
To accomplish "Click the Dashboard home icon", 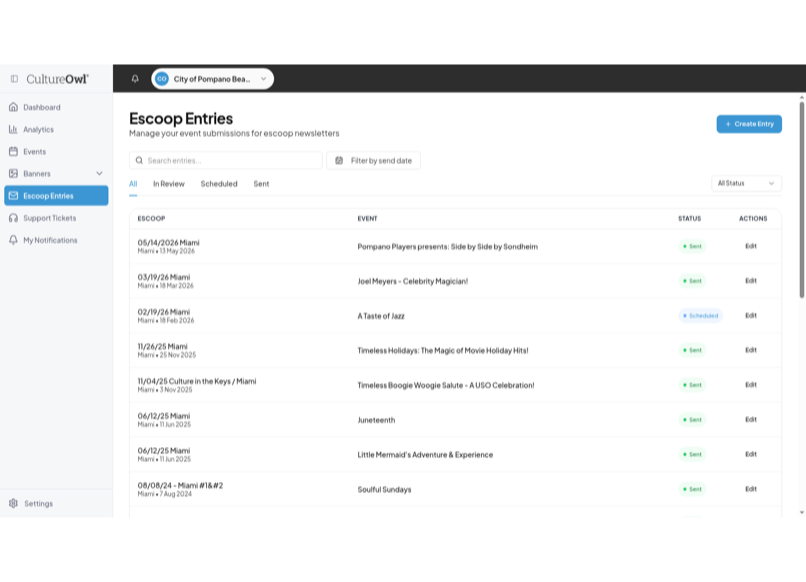I will click(13, 107).
